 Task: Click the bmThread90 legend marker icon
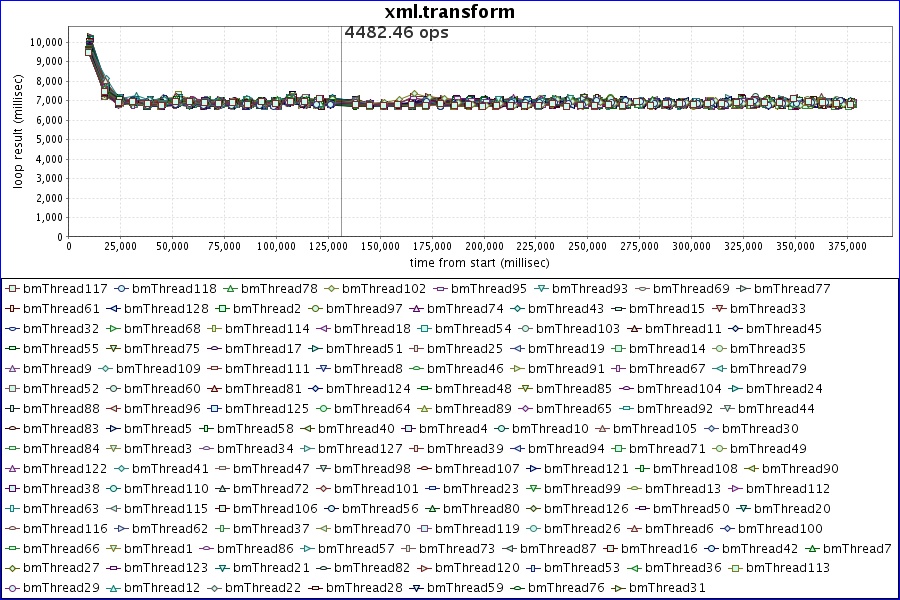[751, 468]
